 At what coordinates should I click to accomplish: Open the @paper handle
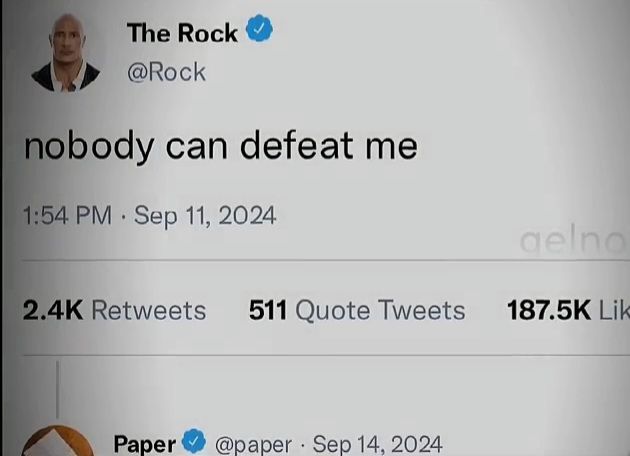coord(253,445)
